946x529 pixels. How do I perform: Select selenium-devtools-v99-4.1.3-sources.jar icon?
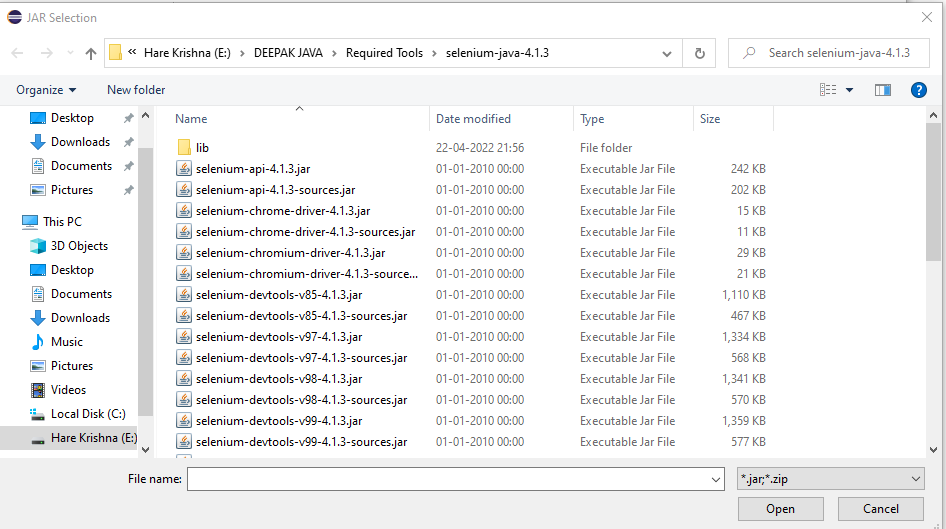coord(184,442)
